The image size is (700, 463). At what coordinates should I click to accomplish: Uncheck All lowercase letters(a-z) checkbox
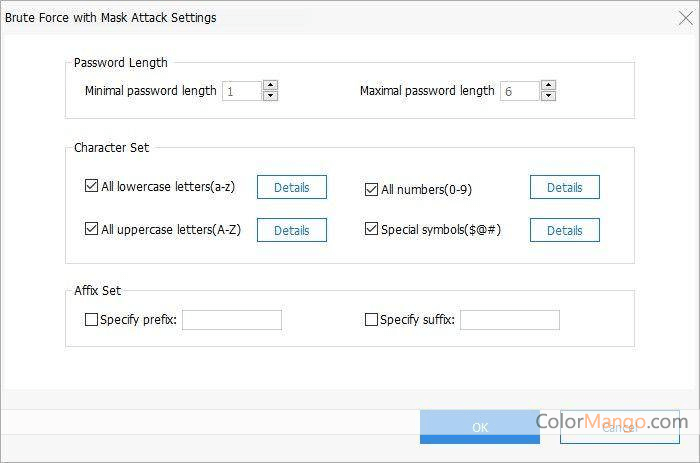pos(92,187)
